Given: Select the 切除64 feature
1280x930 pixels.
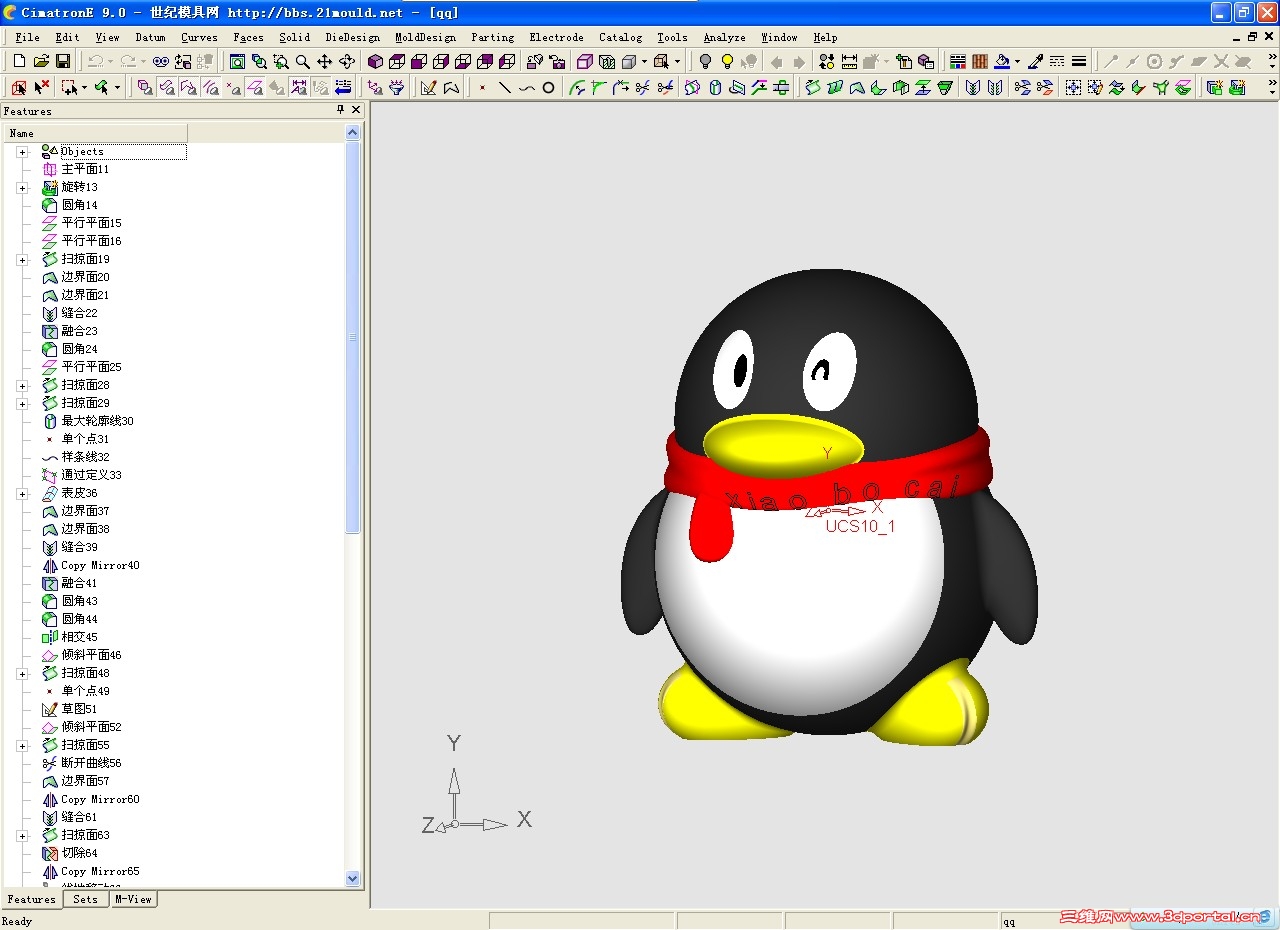Looking at the screenshot, I should (x=79, y=854).
